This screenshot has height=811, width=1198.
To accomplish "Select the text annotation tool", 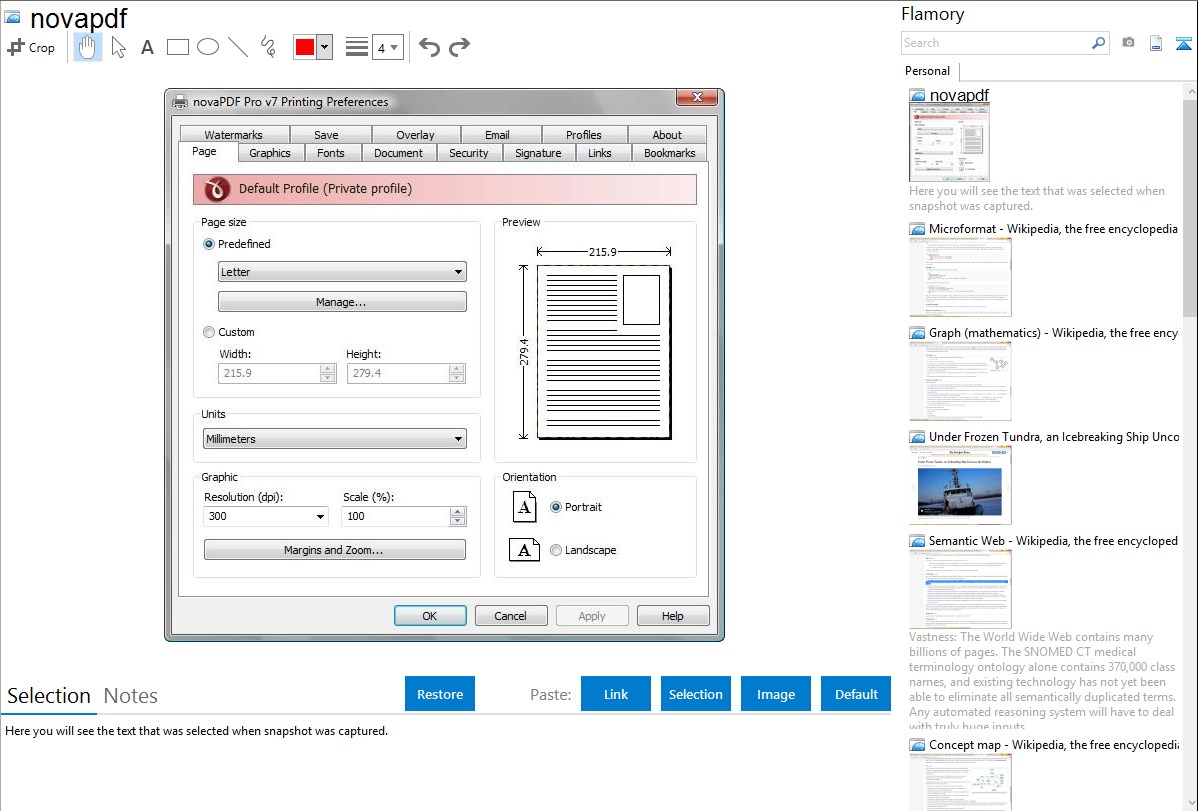I will 147,47.
